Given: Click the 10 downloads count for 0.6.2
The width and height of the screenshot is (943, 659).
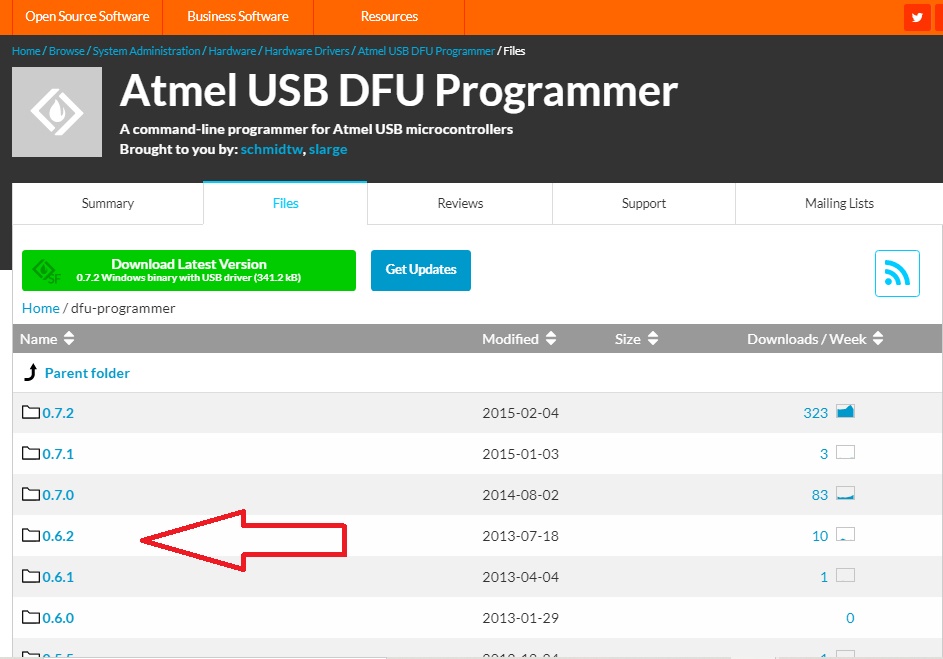Looking at the screenshot, I should (x=820, y=536).
